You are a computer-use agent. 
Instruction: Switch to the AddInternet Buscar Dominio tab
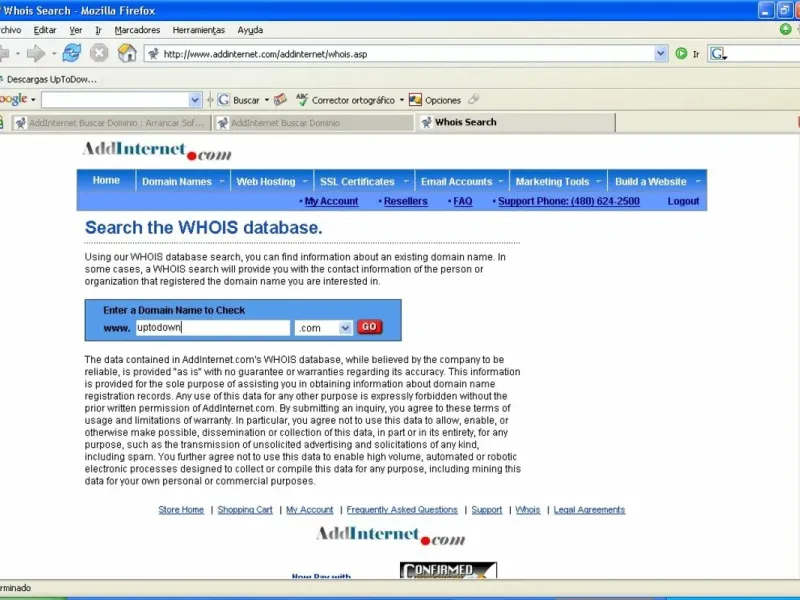click(x=313, y=123)
